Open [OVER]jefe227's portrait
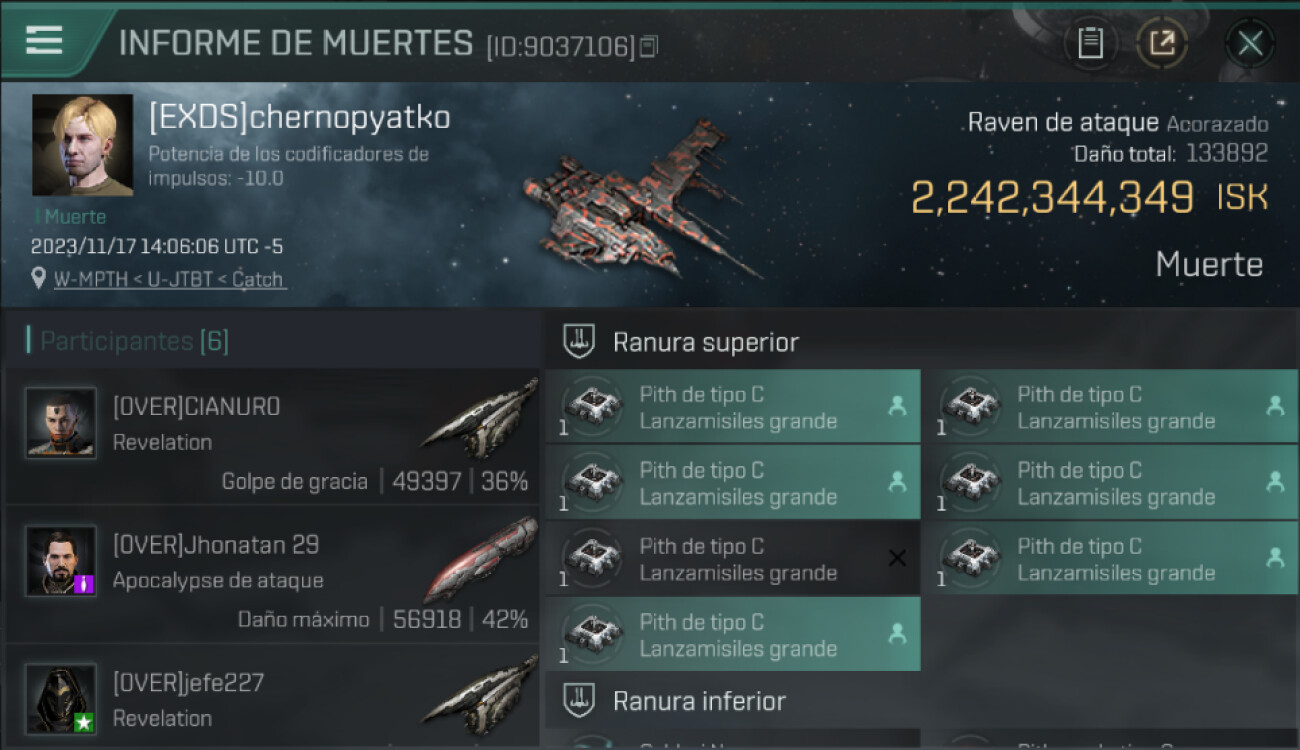 pos(61,698)
